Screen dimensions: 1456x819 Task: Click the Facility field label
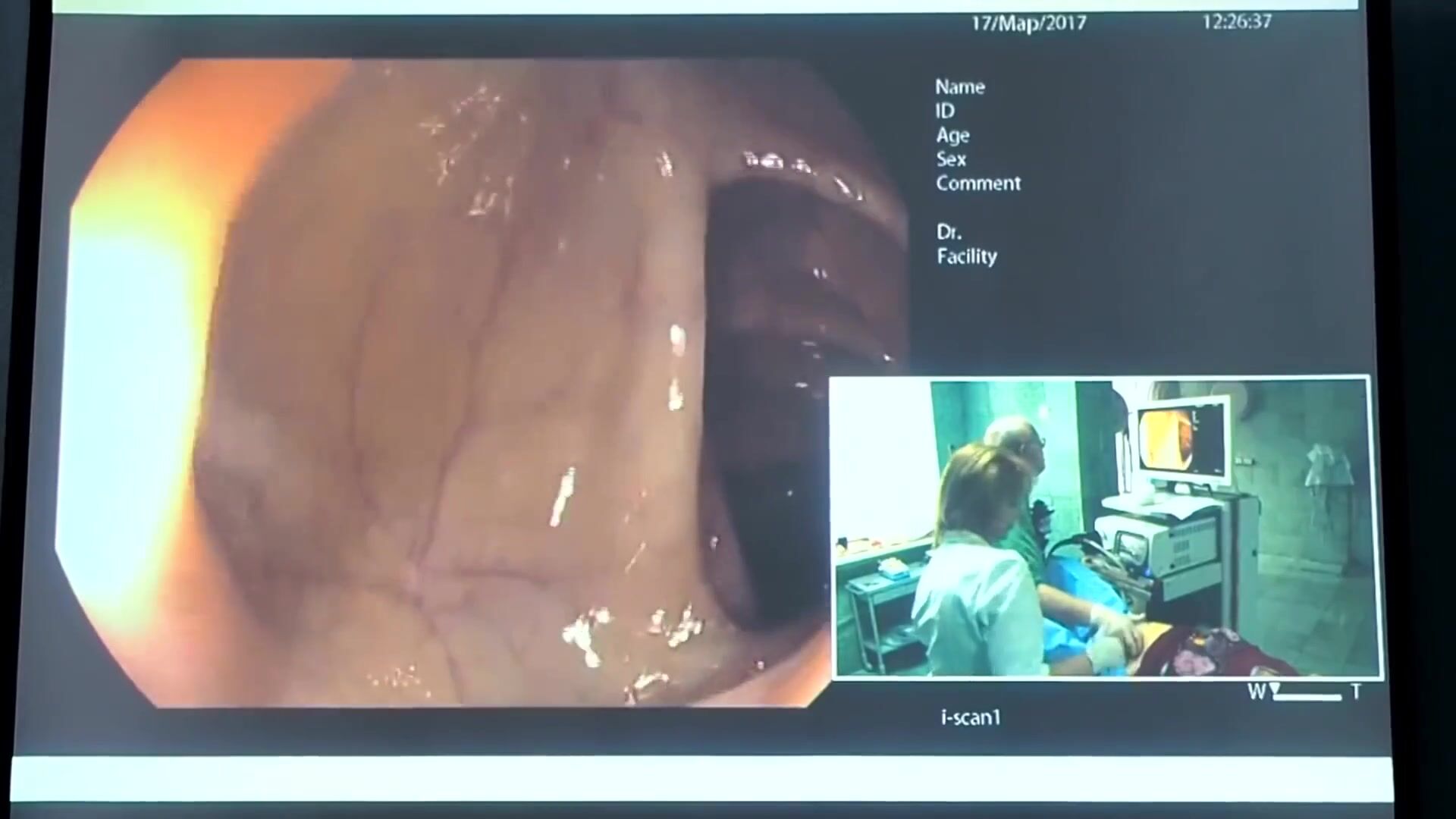click(x=967, y=256)
